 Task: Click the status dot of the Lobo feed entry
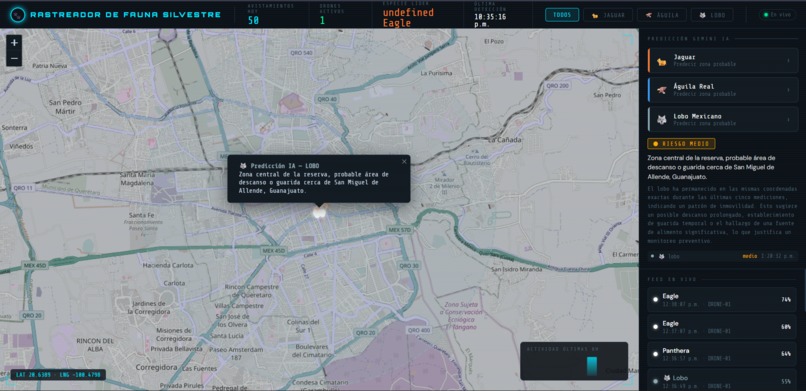coord(655,381)
